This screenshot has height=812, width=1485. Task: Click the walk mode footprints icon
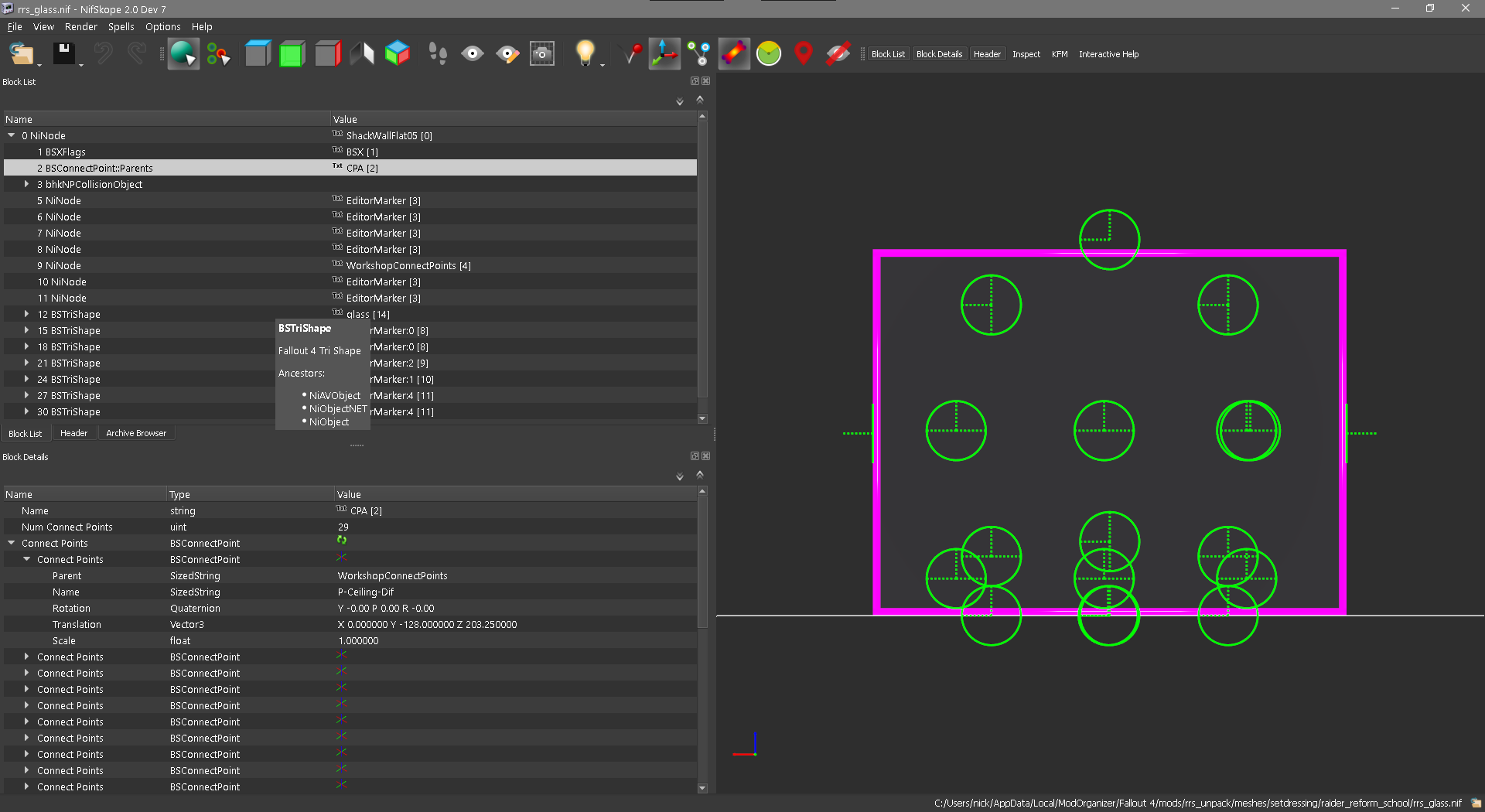point(438,53)
